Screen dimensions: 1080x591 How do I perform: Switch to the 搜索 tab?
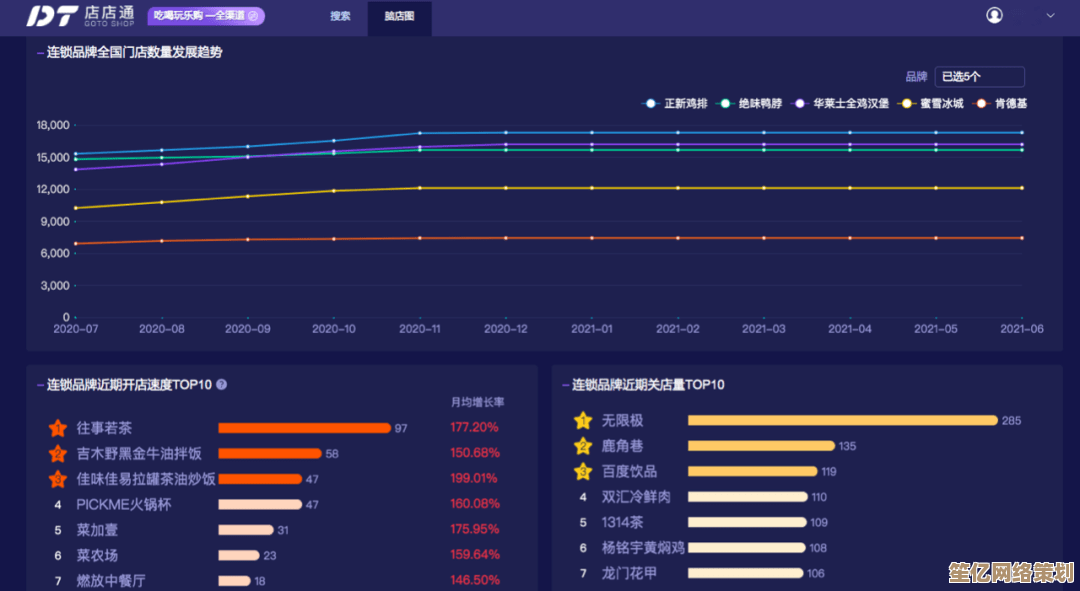click(340, 16)
